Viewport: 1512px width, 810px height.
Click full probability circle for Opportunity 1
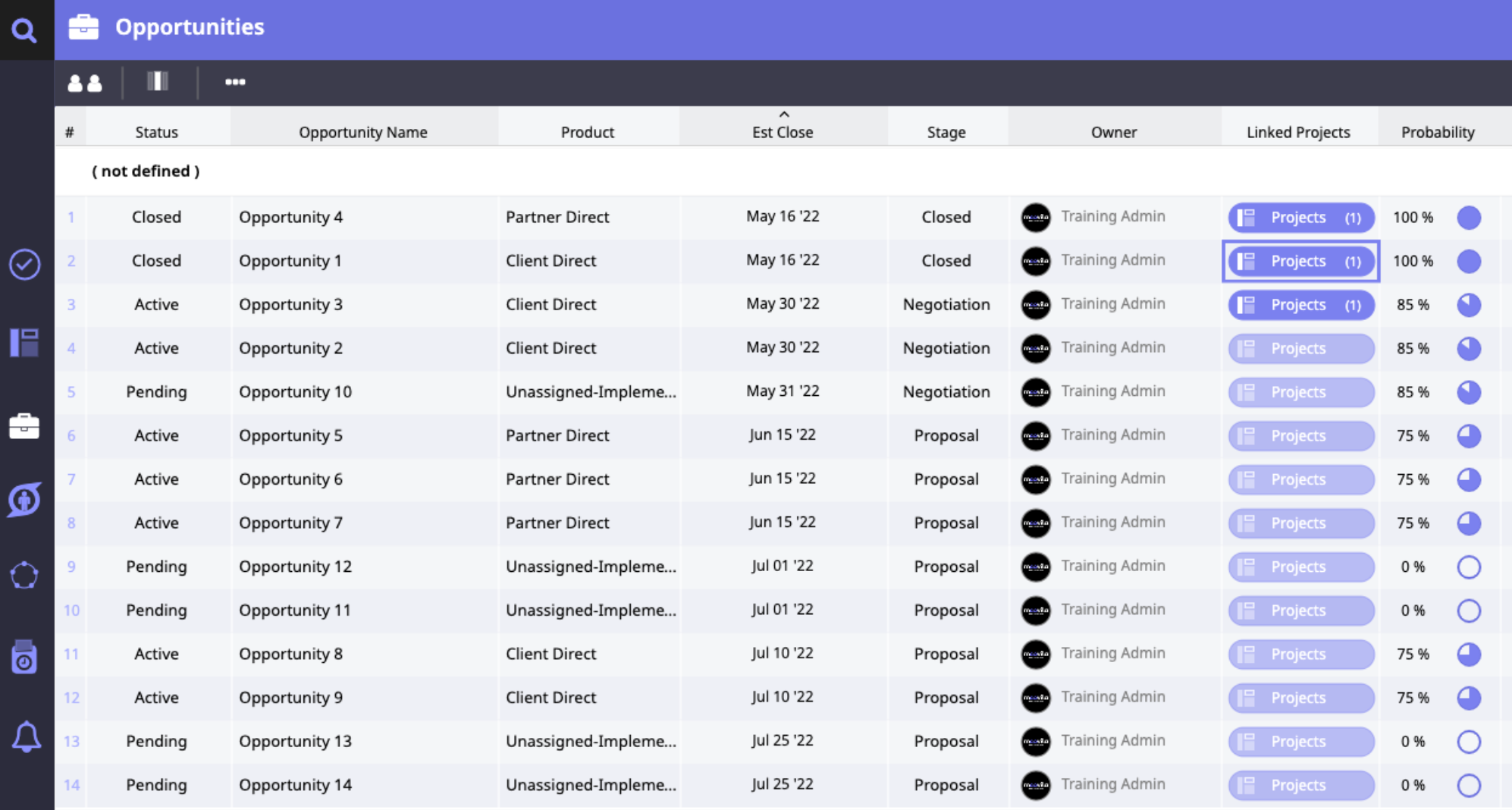coord(1469,262)
